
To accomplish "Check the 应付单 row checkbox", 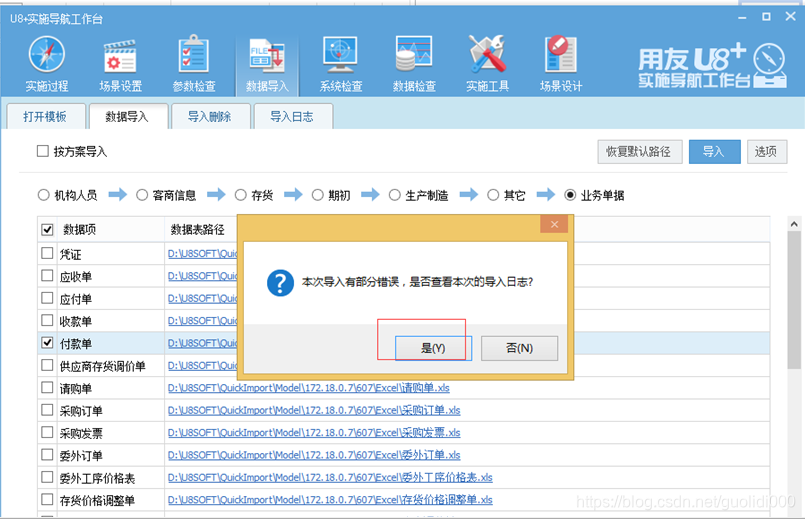I will (47, 298).
